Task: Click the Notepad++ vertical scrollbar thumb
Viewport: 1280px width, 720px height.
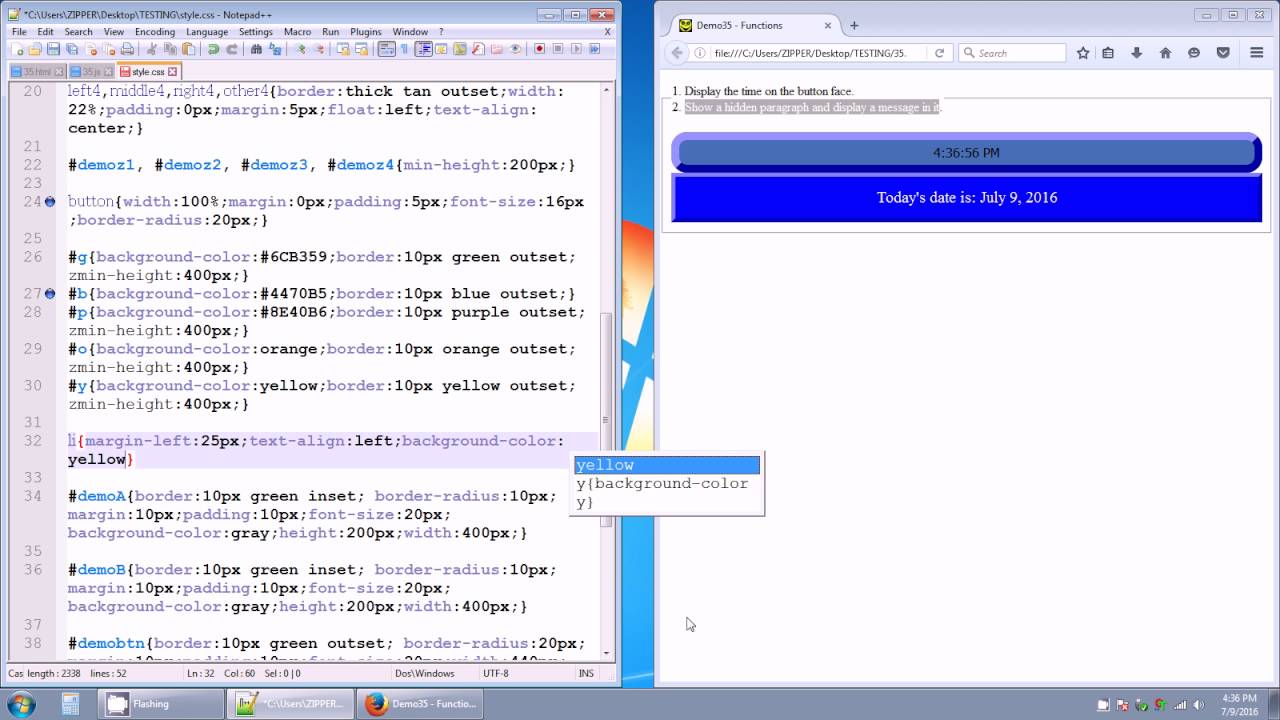Action: pos(605,419)
